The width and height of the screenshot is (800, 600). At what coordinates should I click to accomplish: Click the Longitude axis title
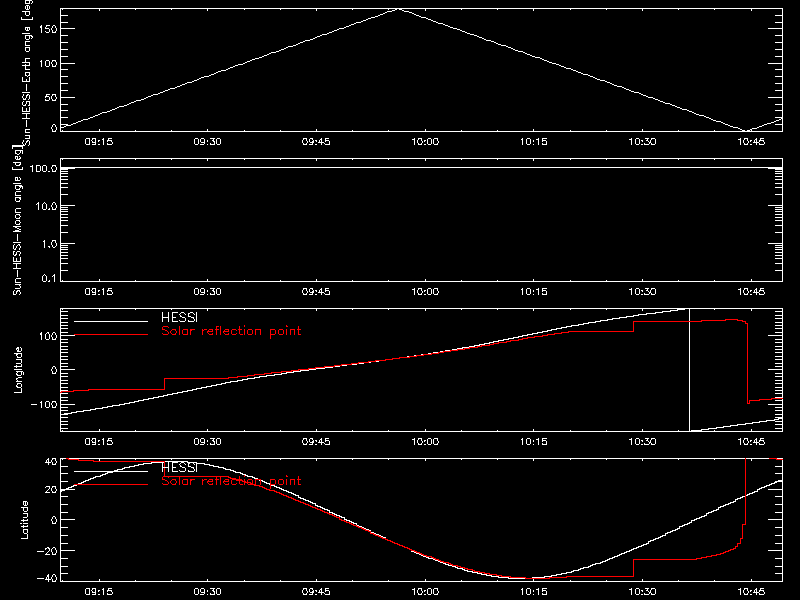coord(18,370)
